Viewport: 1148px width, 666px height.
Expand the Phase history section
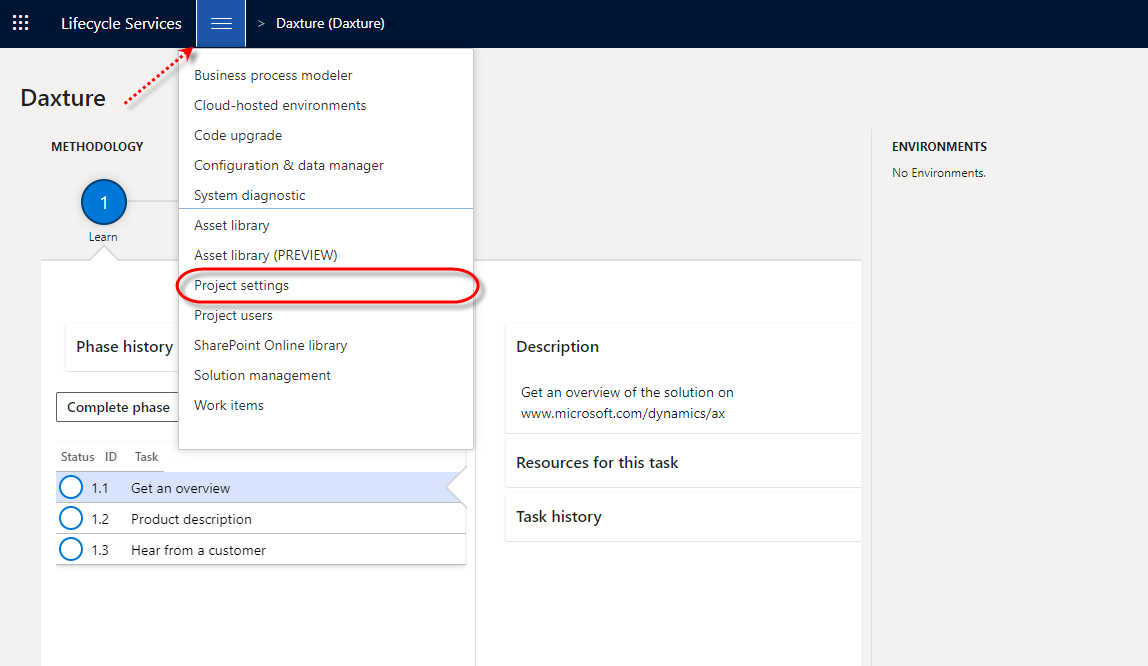124,347
